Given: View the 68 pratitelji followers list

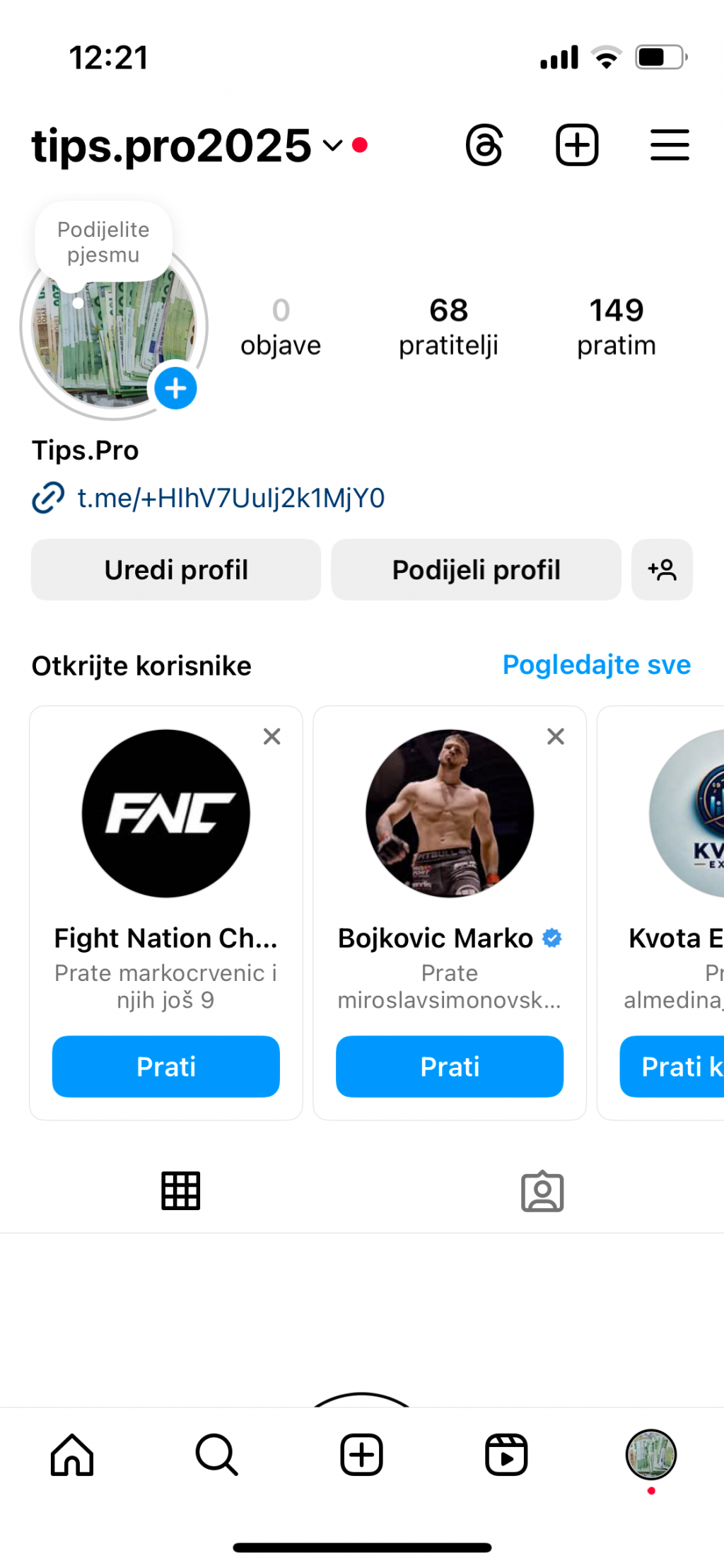Looking at the screenshot, I should [448, 327].
